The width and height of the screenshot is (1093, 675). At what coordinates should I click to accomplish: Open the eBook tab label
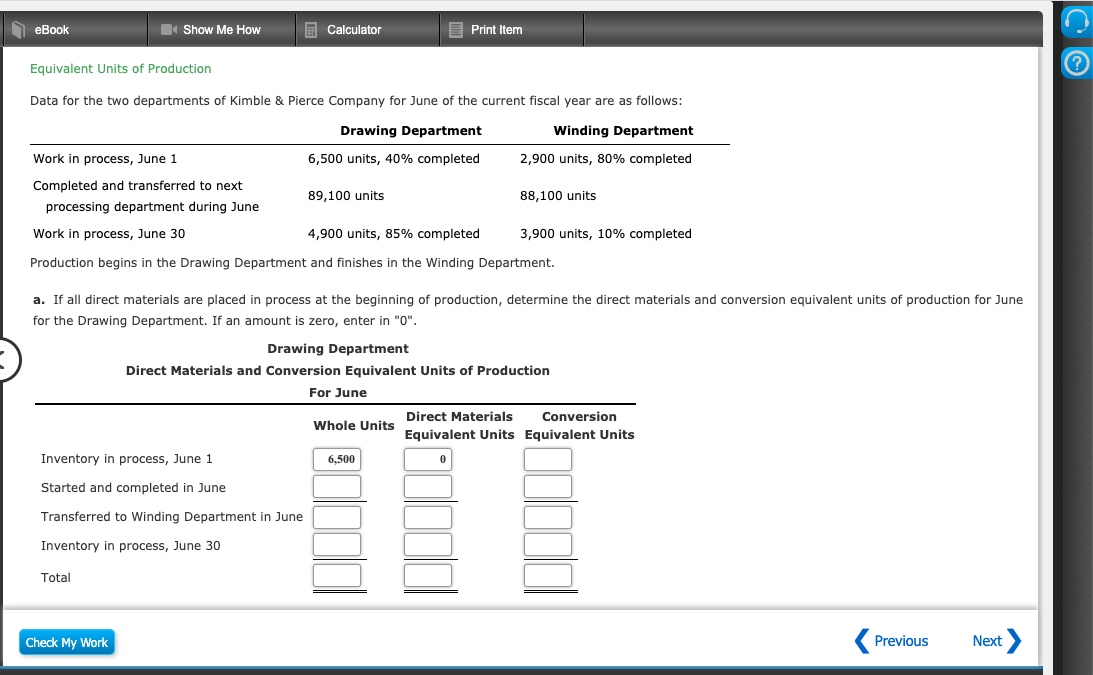coord(52,30)
